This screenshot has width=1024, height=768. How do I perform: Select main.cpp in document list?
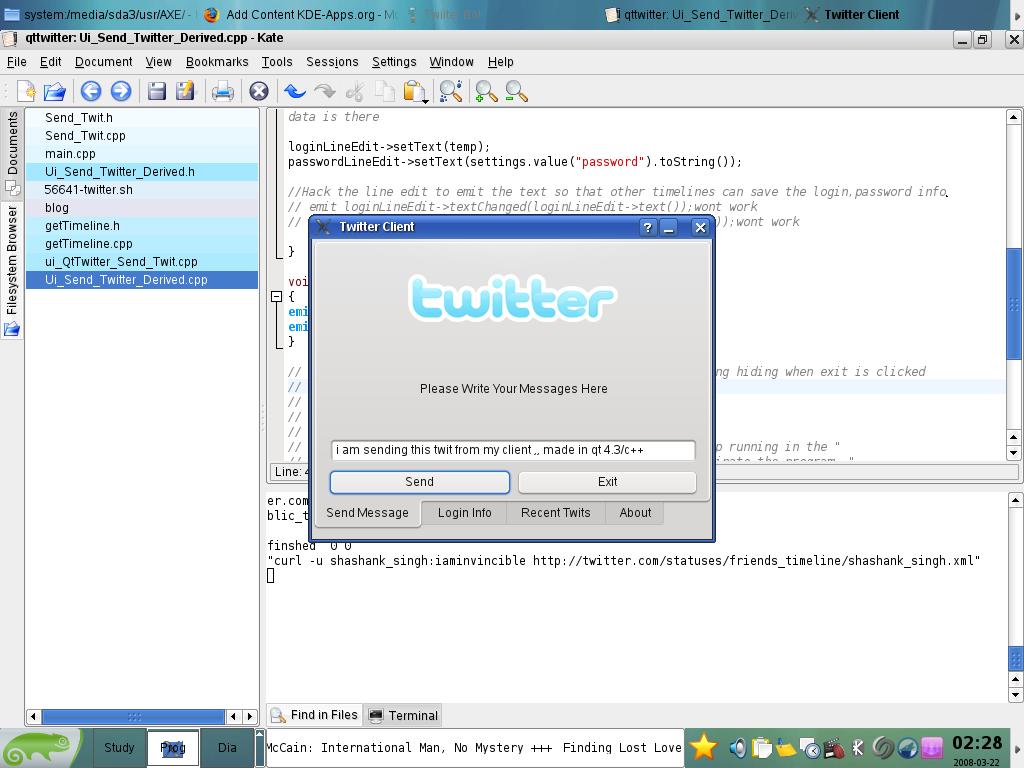(x=142, y=153)
